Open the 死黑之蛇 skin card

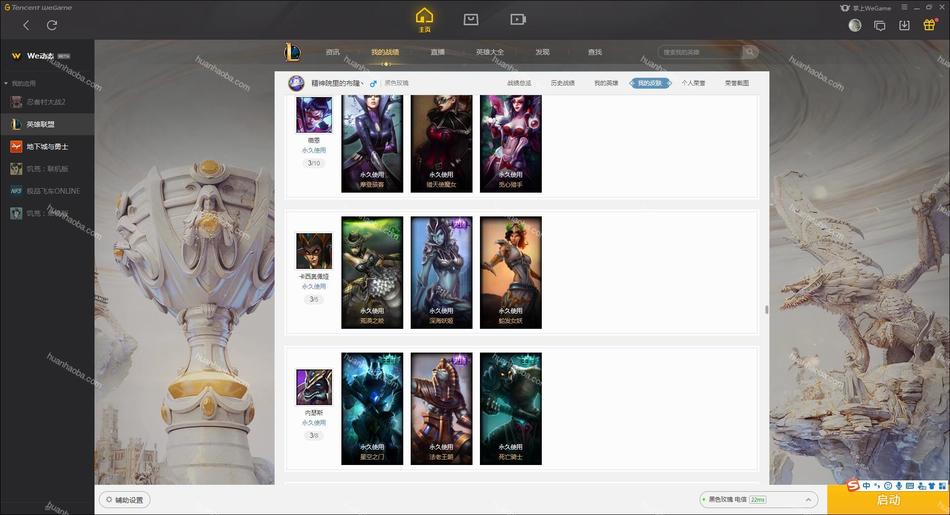click(372, 273)
